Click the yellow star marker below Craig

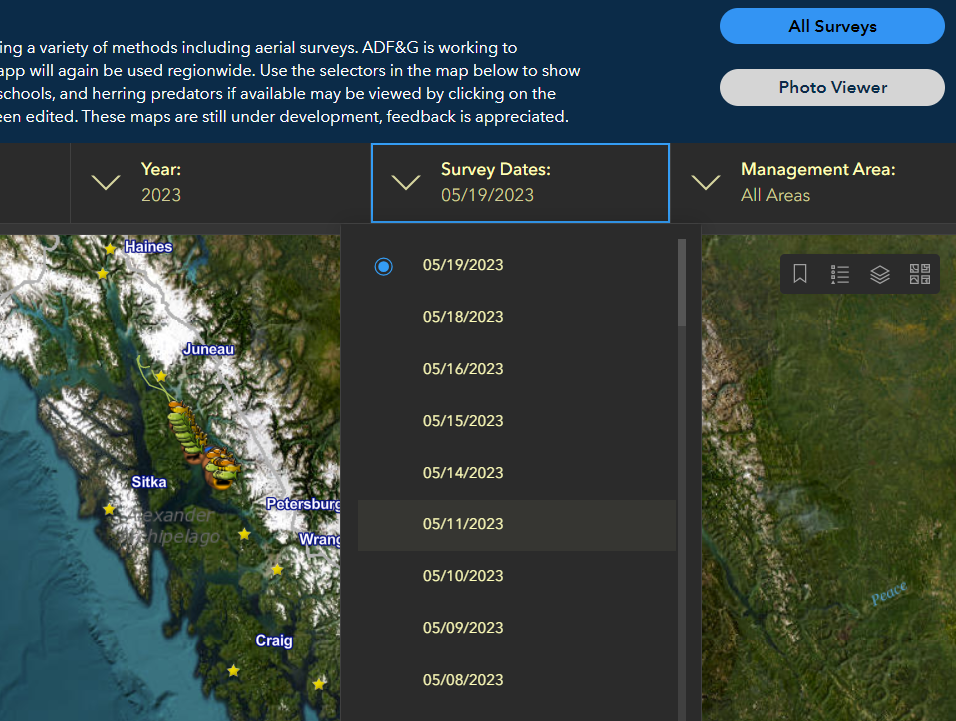233,670
